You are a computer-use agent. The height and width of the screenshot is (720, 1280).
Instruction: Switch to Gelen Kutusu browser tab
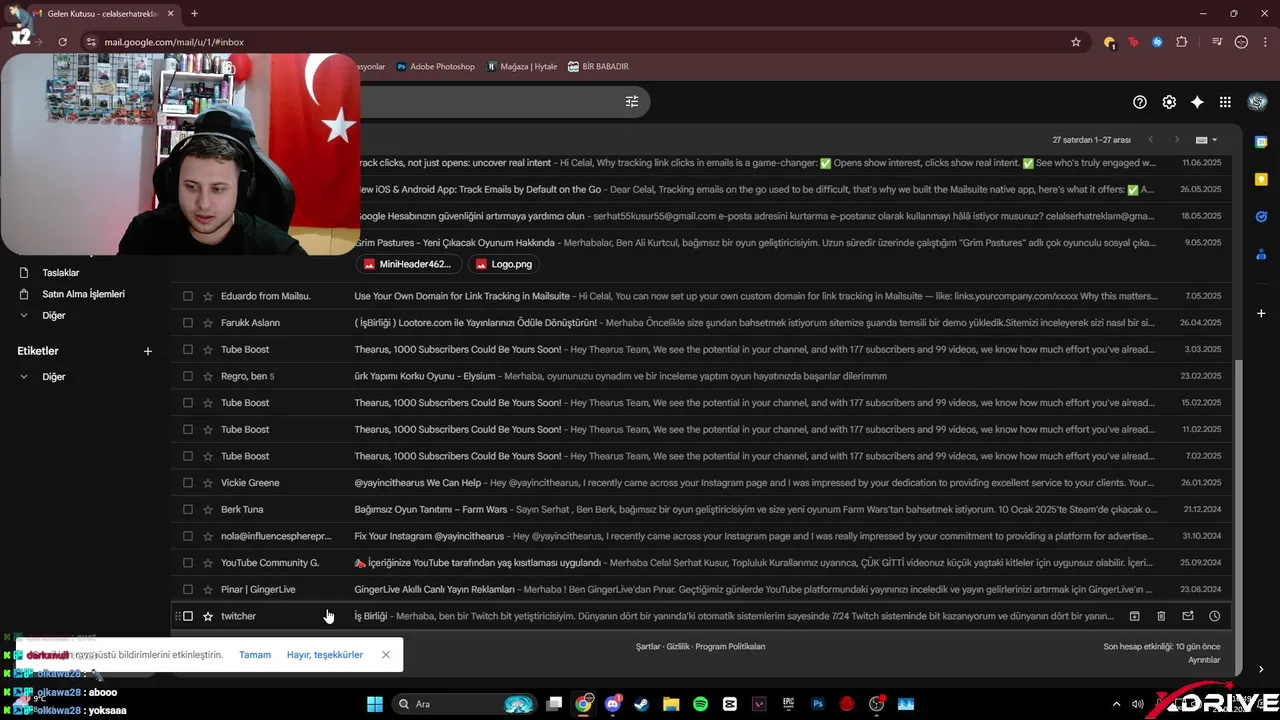click(x=104, y=14)
